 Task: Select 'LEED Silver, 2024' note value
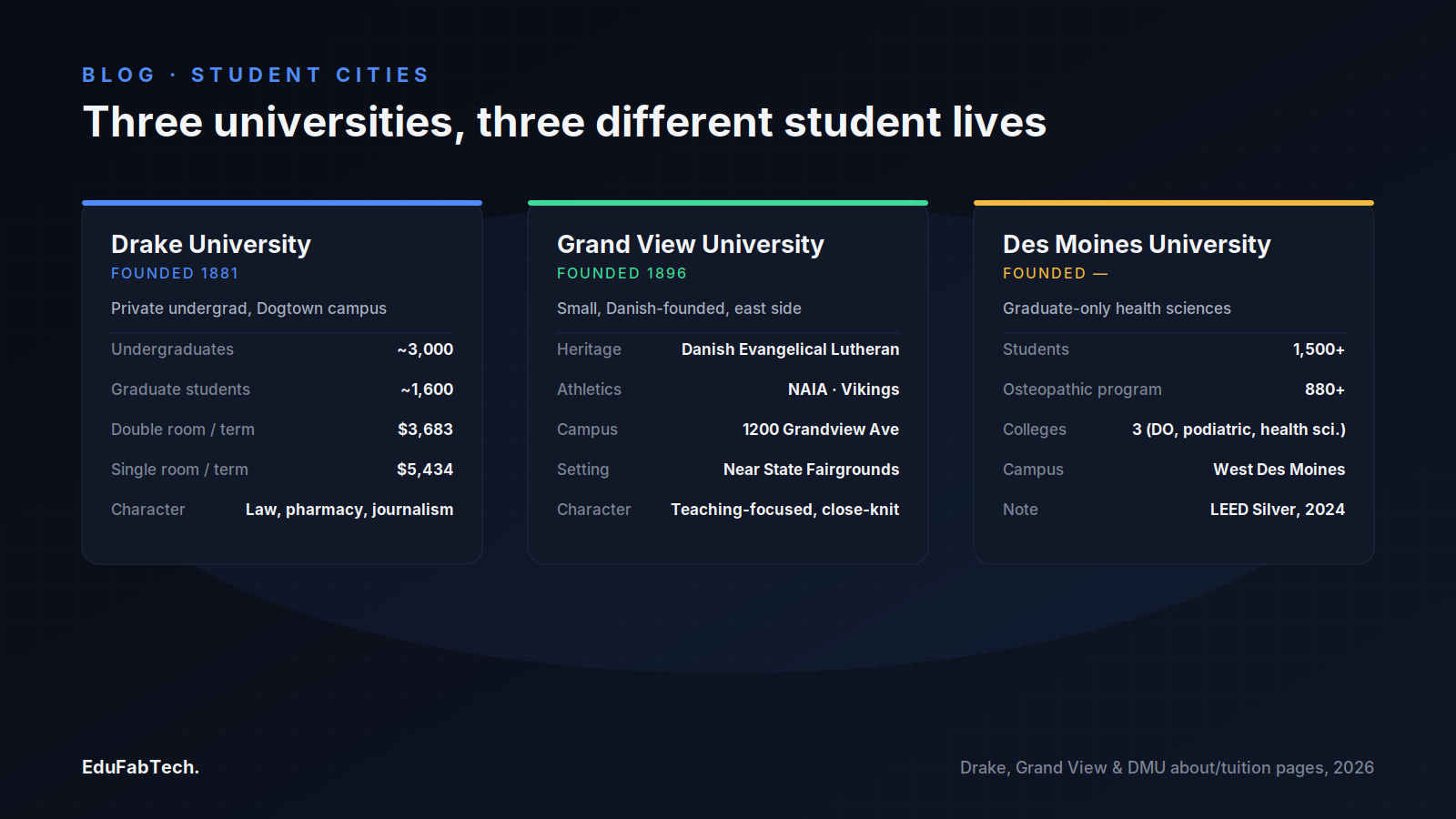pyautogui.click(x=1278, y=510)
